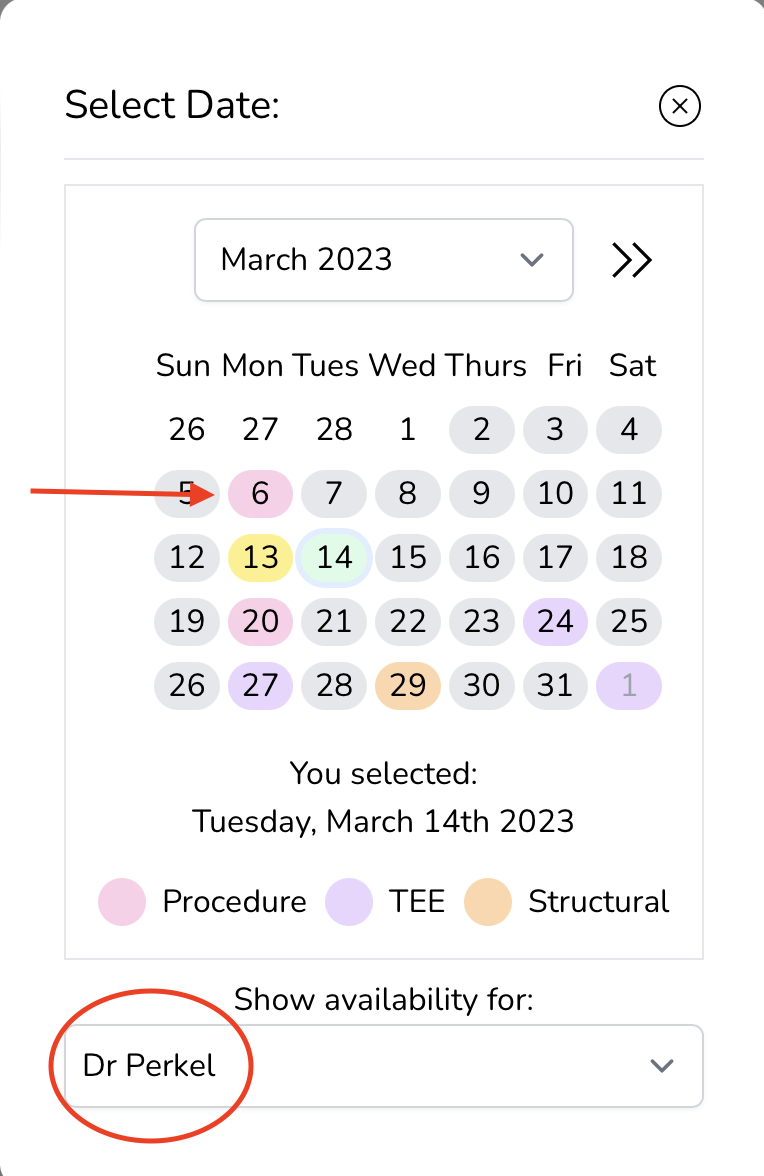Go to next month with double arrows

pyautogui.click(x=632, y=260)
